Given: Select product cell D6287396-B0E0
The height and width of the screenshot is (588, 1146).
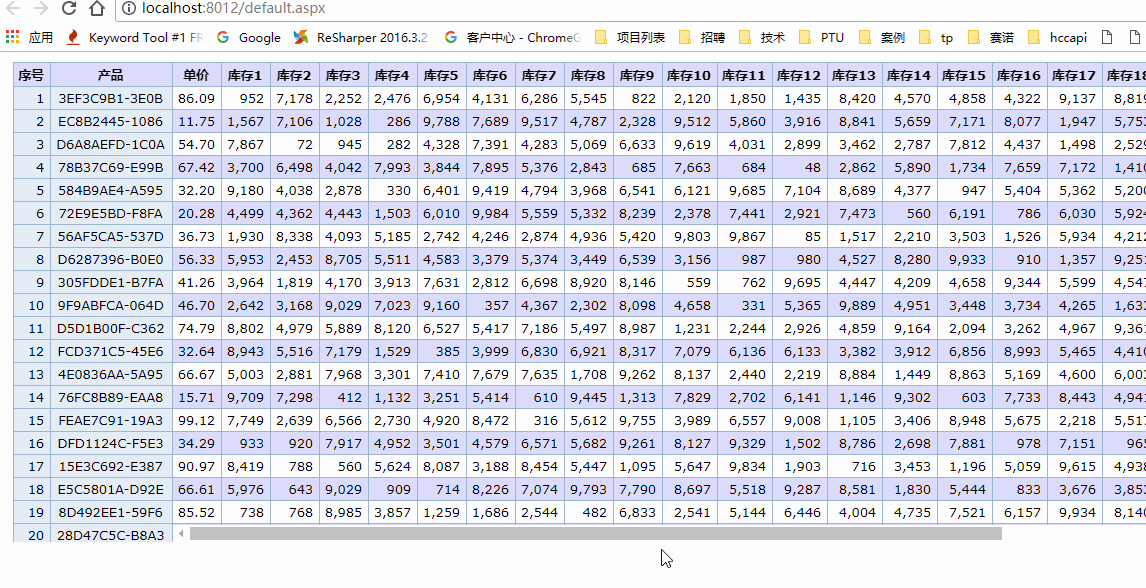Looking at the screenshot, I should tap(111, 259).
